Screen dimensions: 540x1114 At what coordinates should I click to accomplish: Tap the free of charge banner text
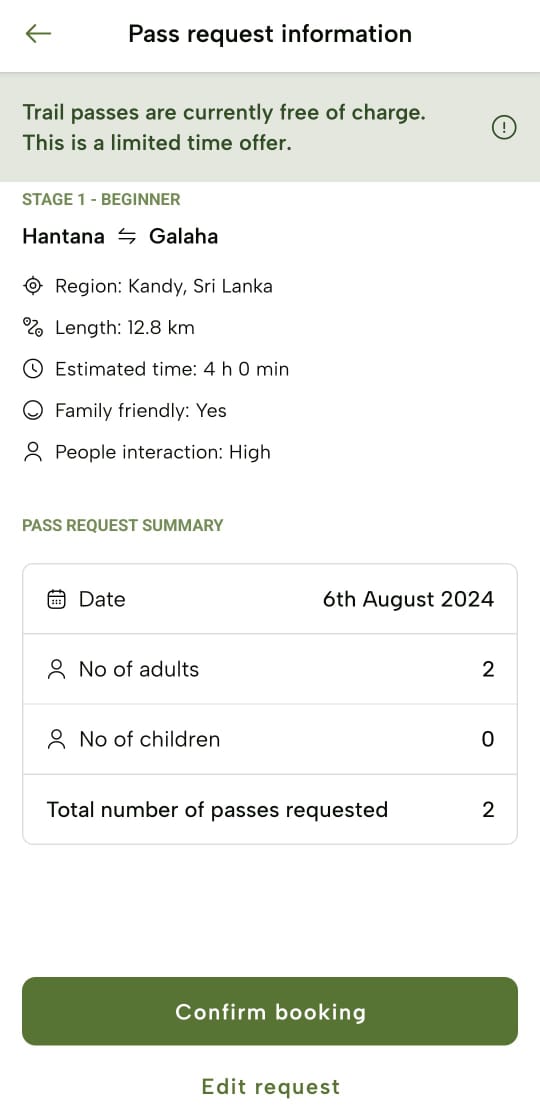pos(224,128)
